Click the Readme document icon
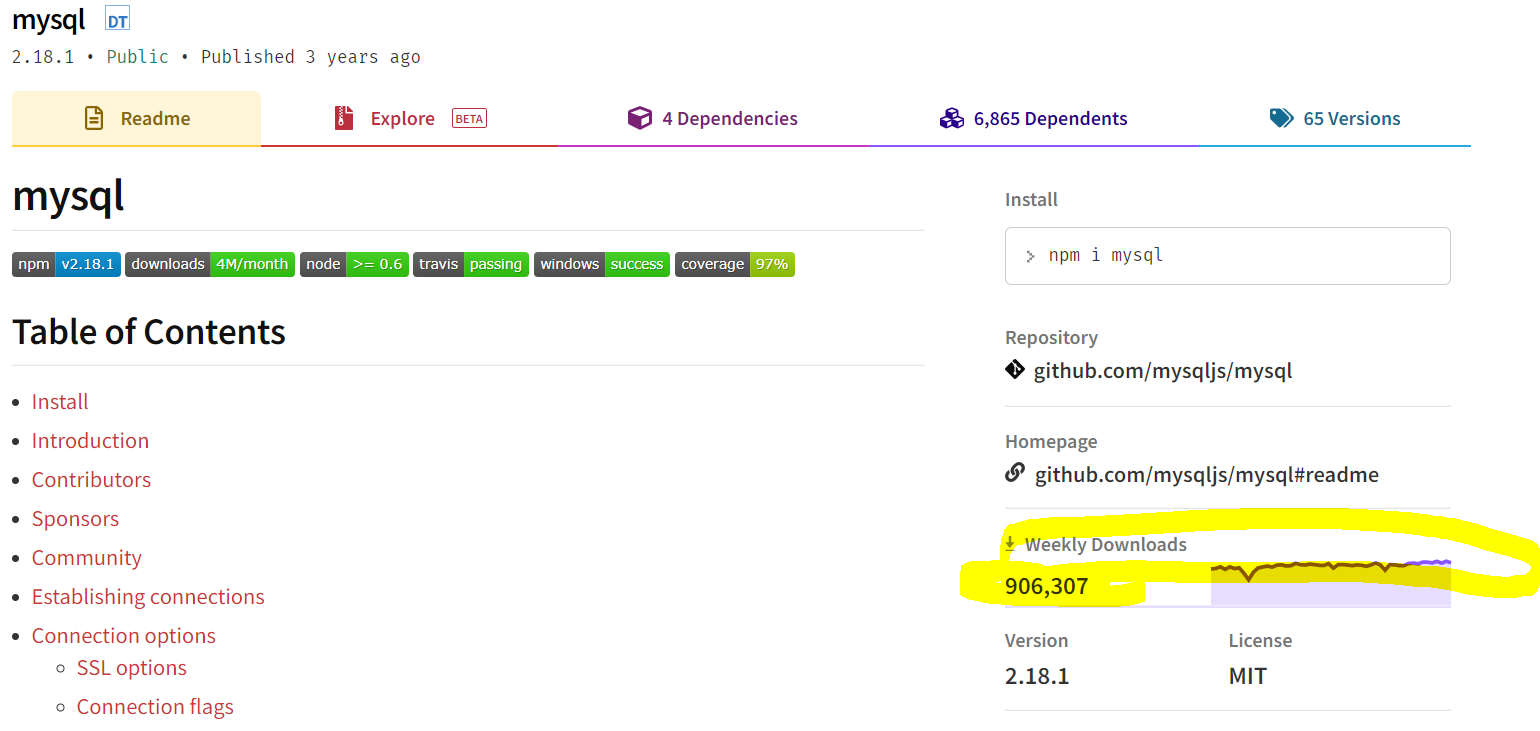The height and width of the screenshot is (731, 1540). coord(93,118)
